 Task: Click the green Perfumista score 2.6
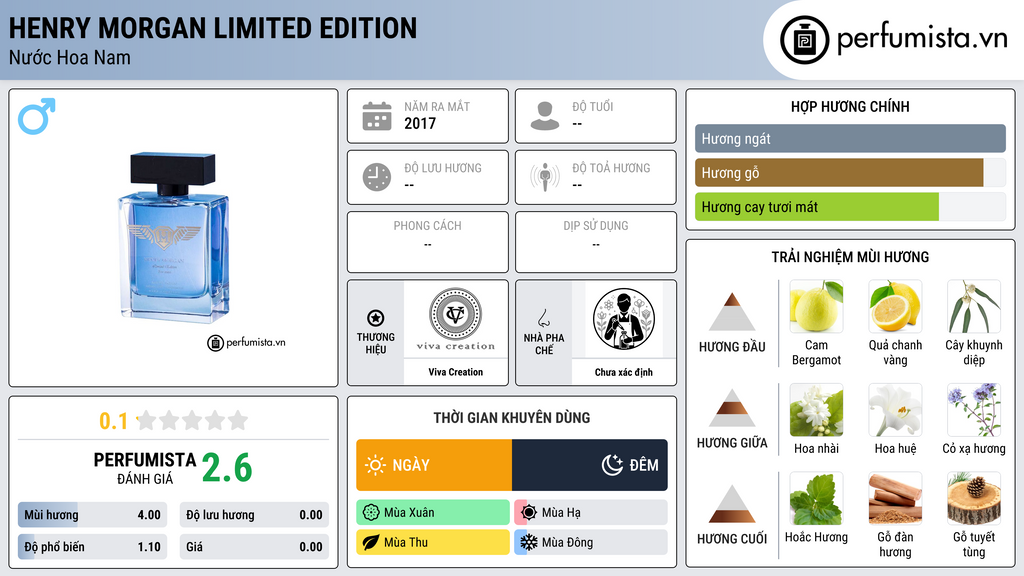(x=227, y=468)
